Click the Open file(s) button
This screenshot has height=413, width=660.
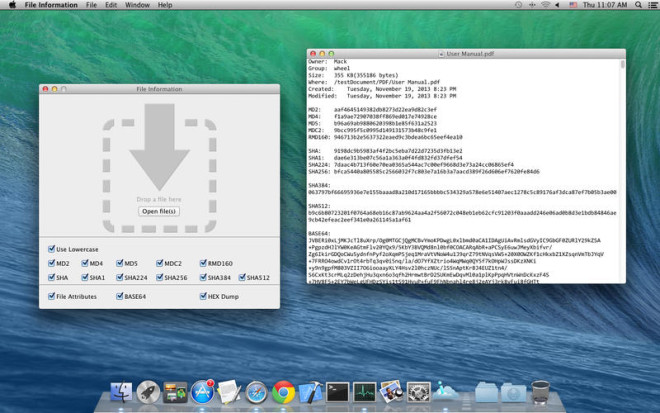[159, 211]
